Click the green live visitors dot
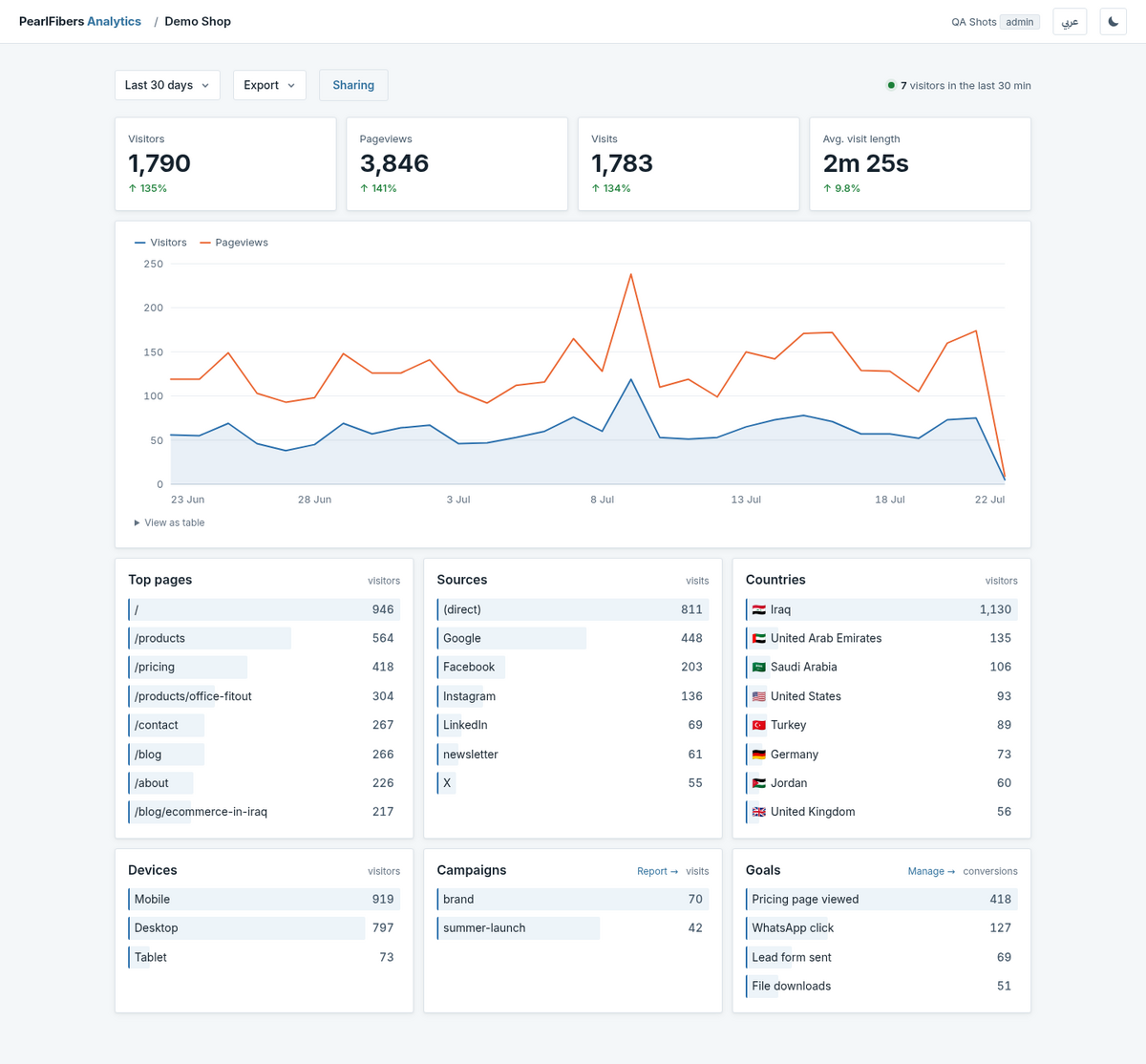1146x1064 pixels. point(891,85)
